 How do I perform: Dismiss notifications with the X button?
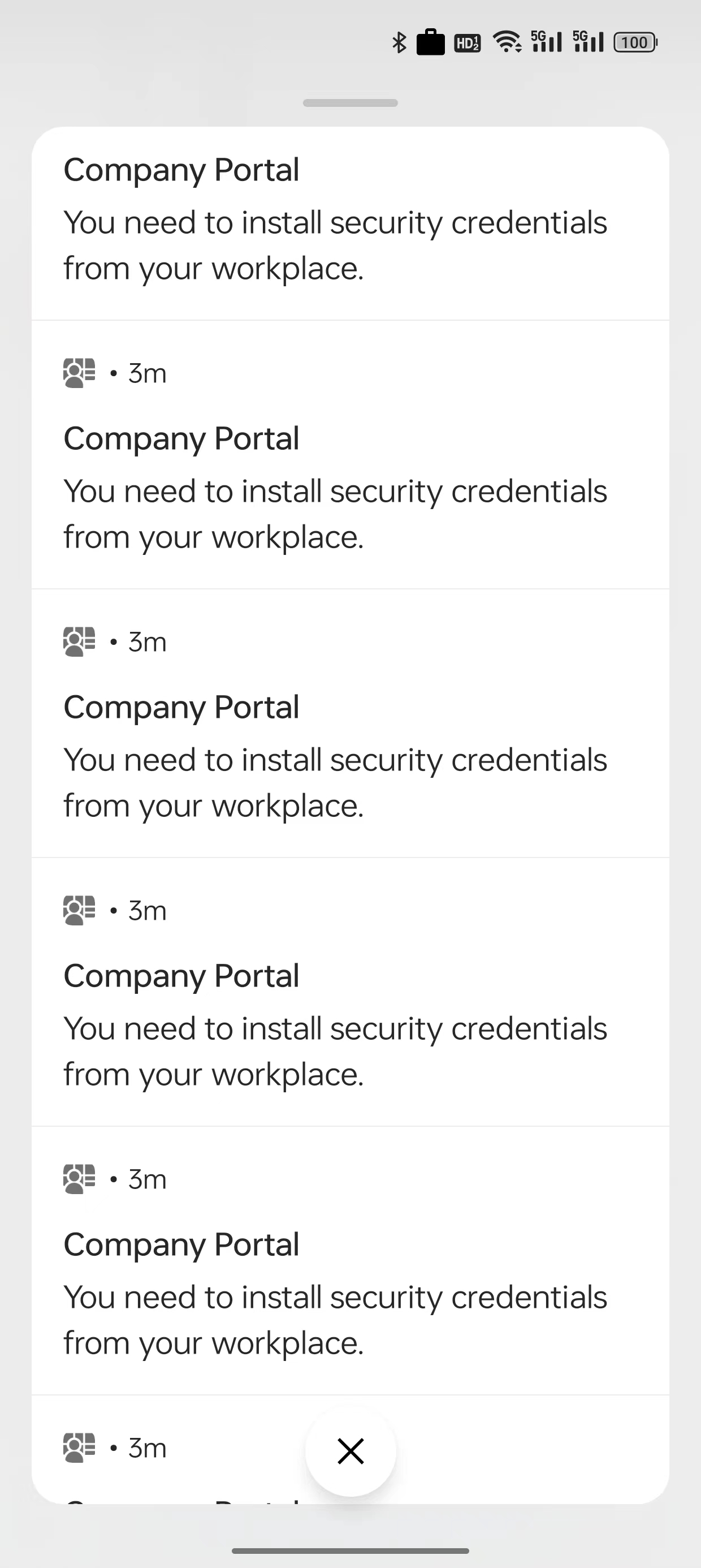click(x=350, y=1450)
